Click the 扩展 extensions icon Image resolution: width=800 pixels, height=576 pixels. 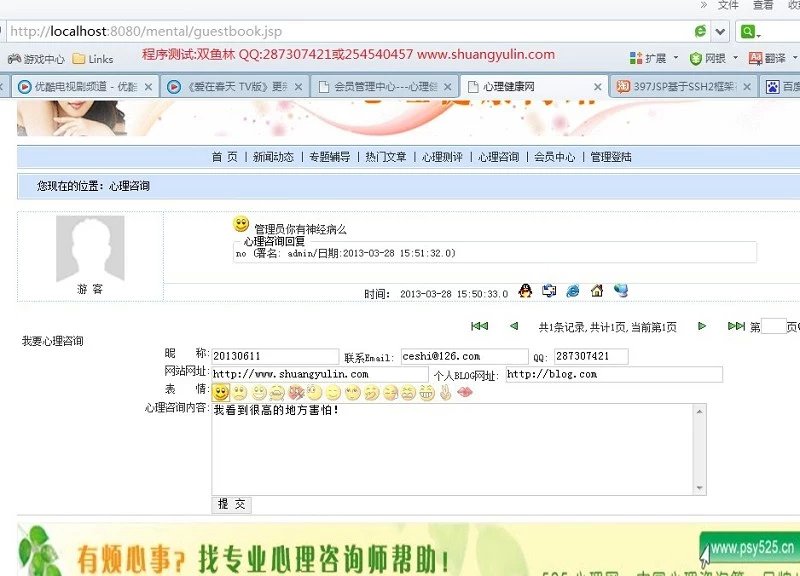(x=636, y=58)
